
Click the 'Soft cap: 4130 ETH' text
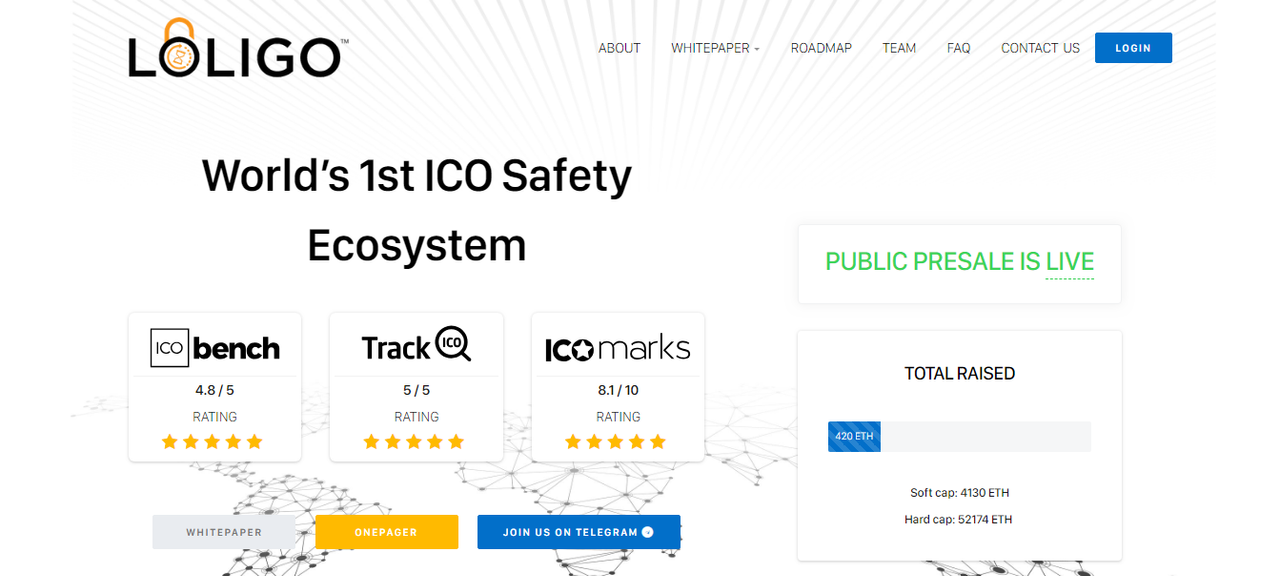point(960,493)
